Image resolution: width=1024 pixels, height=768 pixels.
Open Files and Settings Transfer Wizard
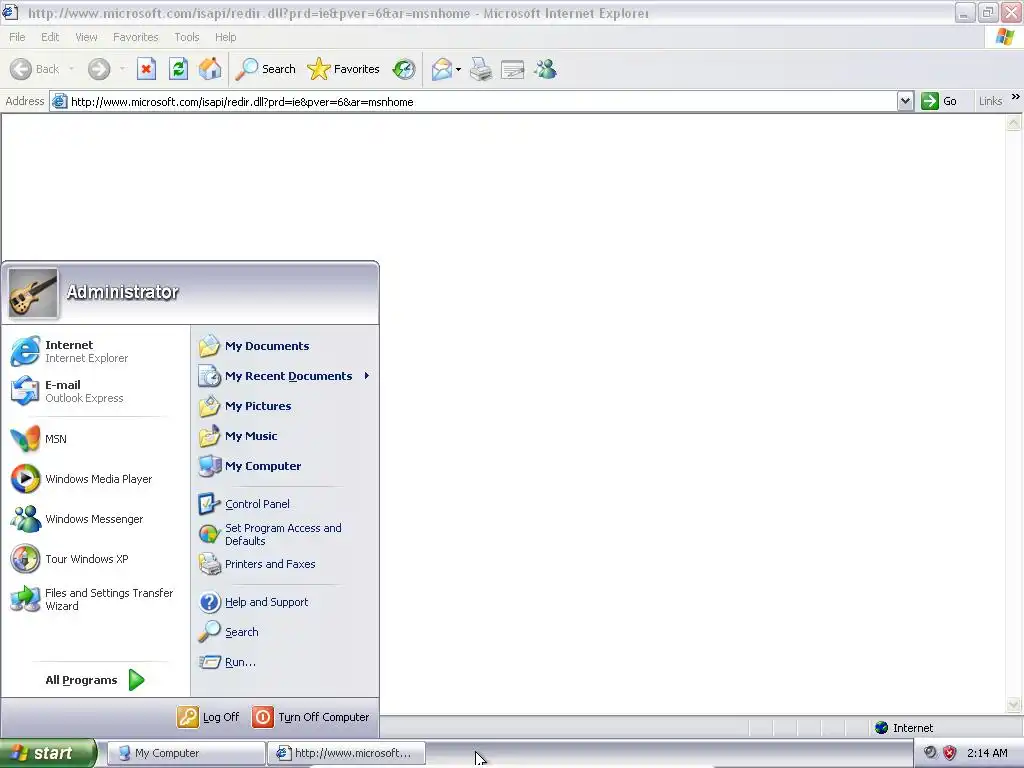click(96, 599)
